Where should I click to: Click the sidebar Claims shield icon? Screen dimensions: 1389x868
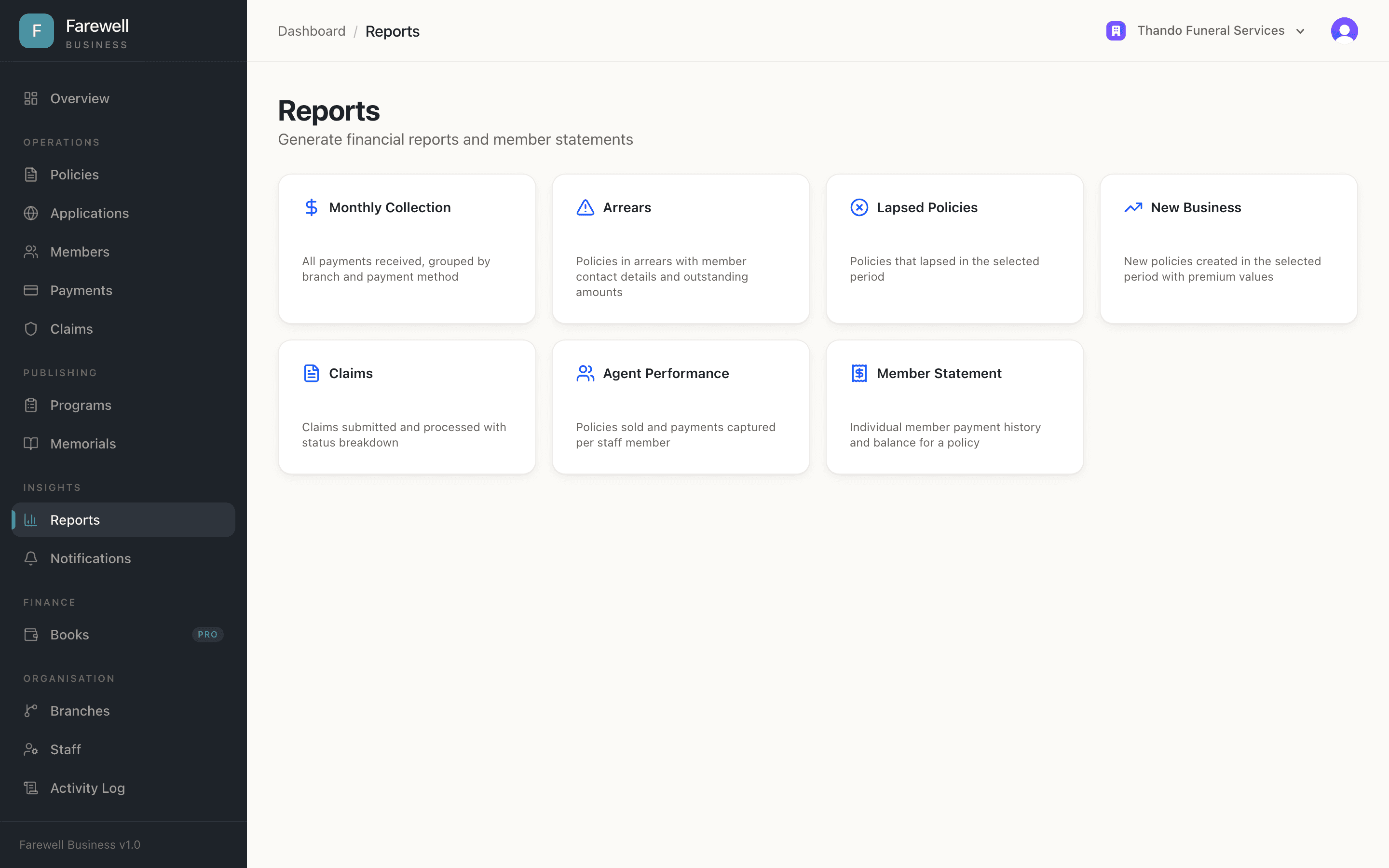(31, 329)
